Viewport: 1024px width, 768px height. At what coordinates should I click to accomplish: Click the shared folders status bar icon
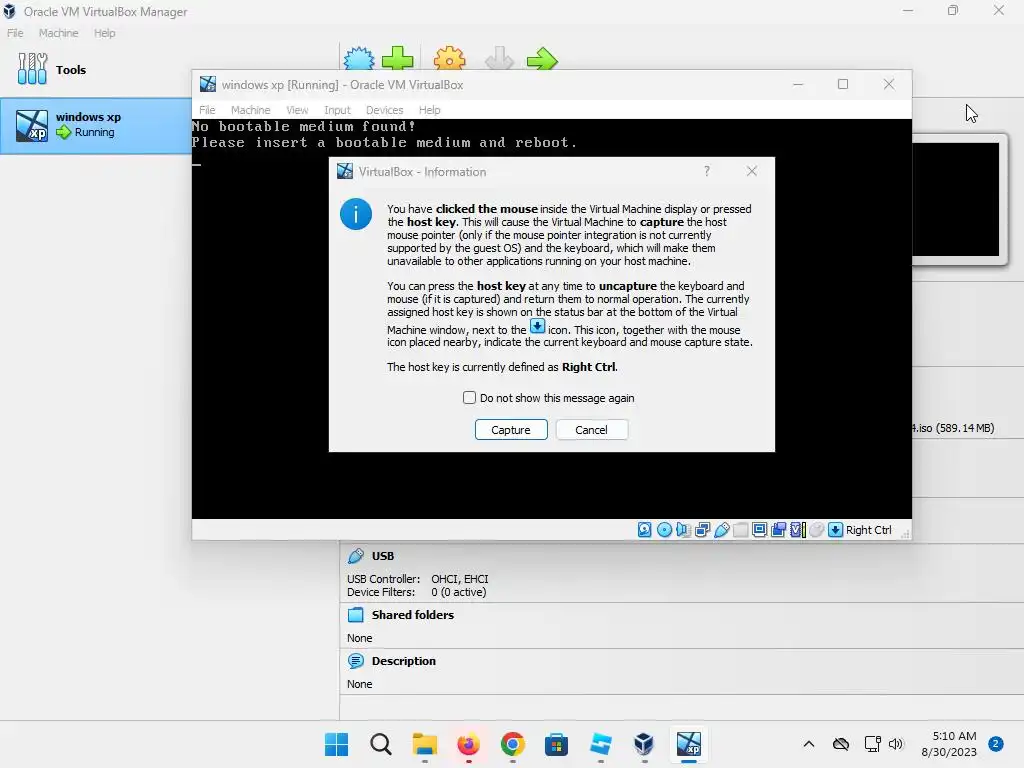click(741, 530)
